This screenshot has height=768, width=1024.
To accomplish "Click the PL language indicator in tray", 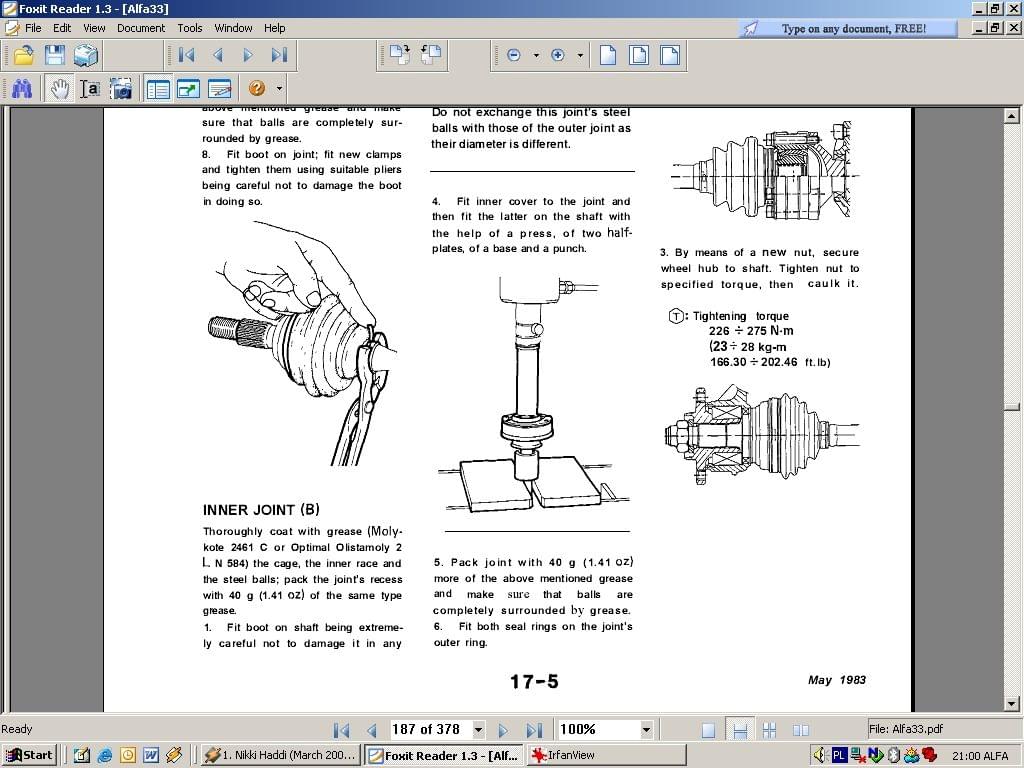I will pyautogui.click(x=839, y=756).
